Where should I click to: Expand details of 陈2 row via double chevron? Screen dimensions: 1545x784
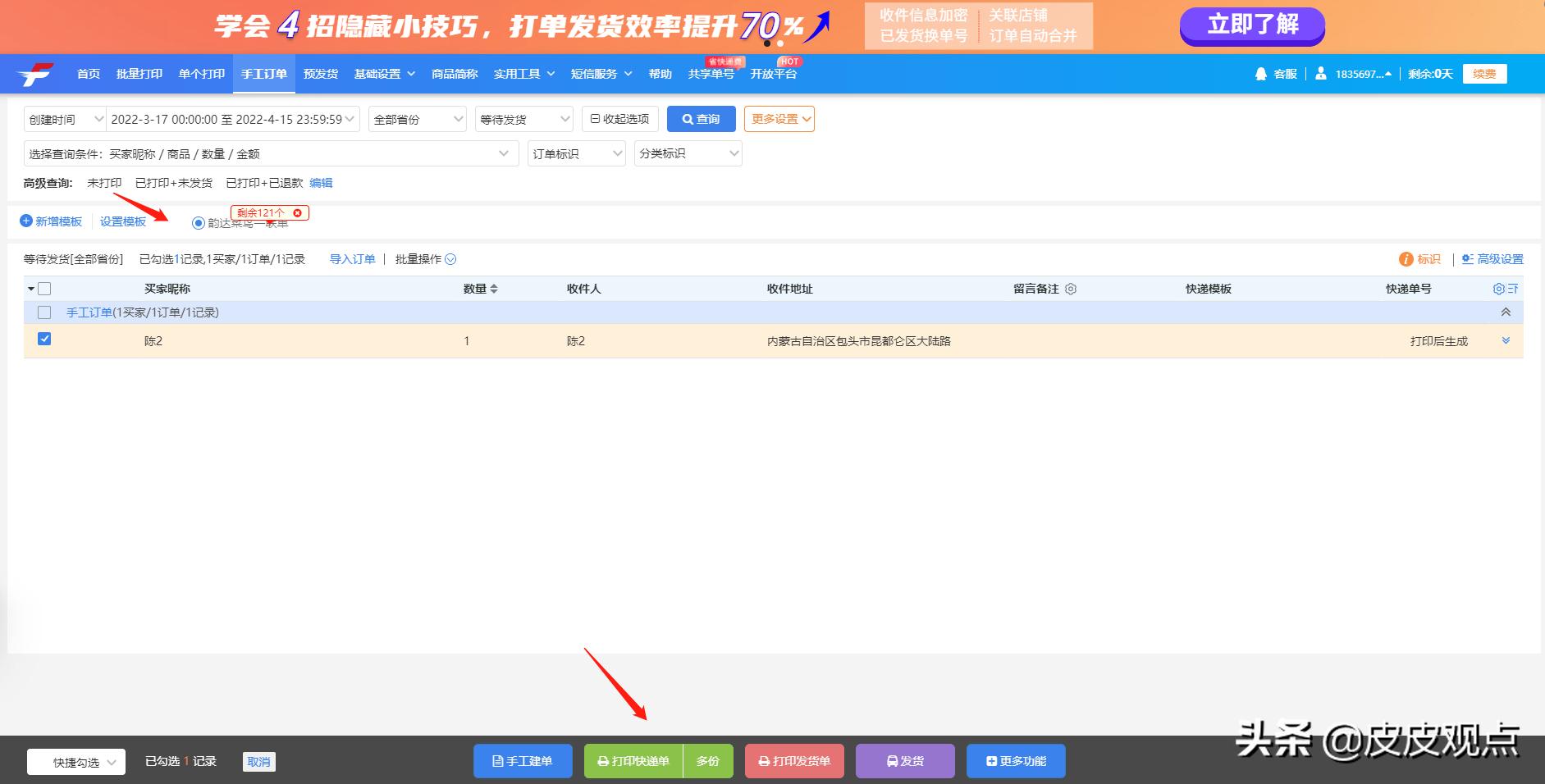tap(1506, 340)
